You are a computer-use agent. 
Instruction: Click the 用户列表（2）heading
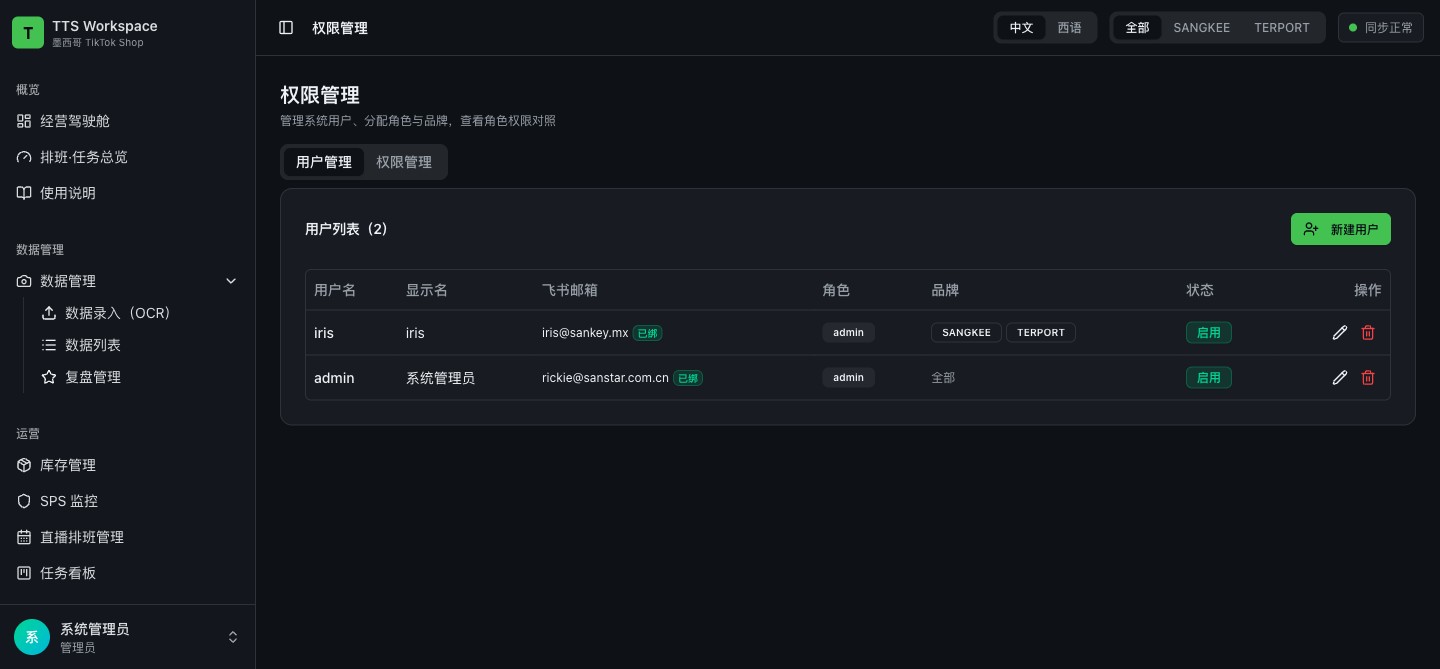click(346, 229)
